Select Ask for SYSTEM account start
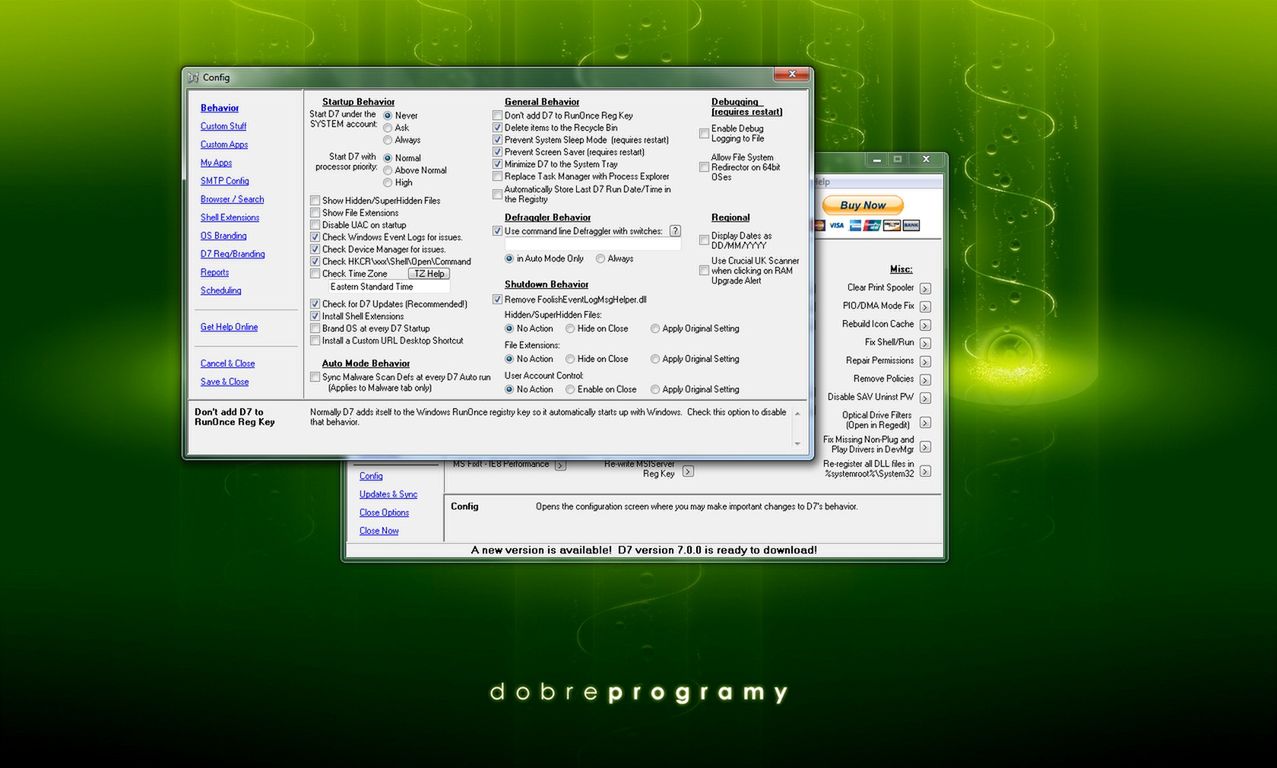The image size is (1277, 768). (388, 128)
